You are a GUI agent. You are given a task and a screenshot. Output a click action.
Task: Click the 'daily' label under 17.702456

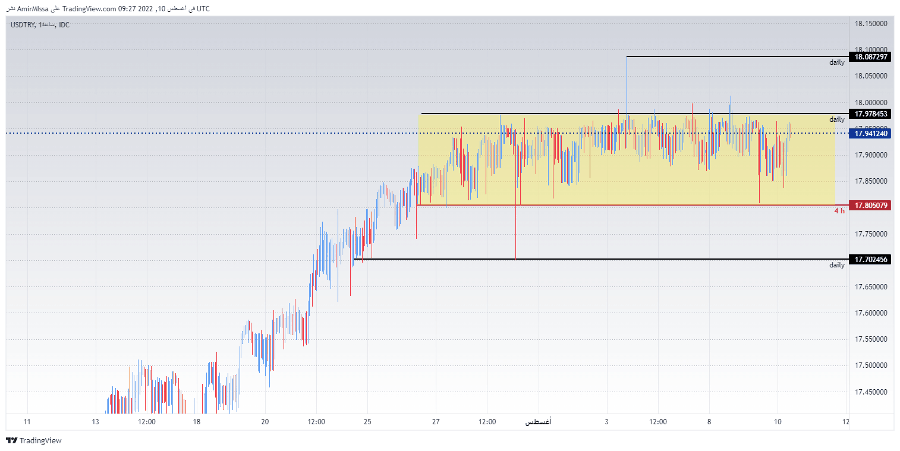tap(837, 265)
